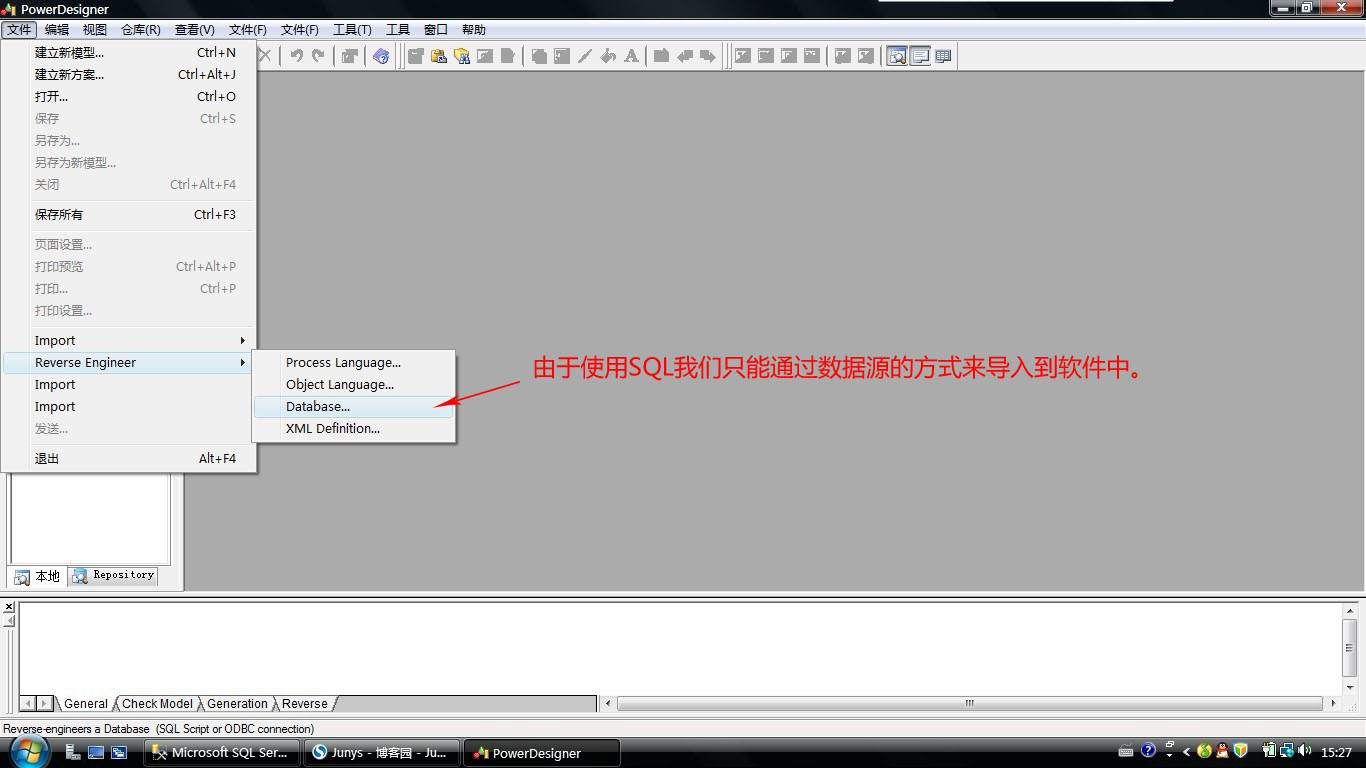
Task: Open the 仓库(R) menu
Action: [141, 30]
